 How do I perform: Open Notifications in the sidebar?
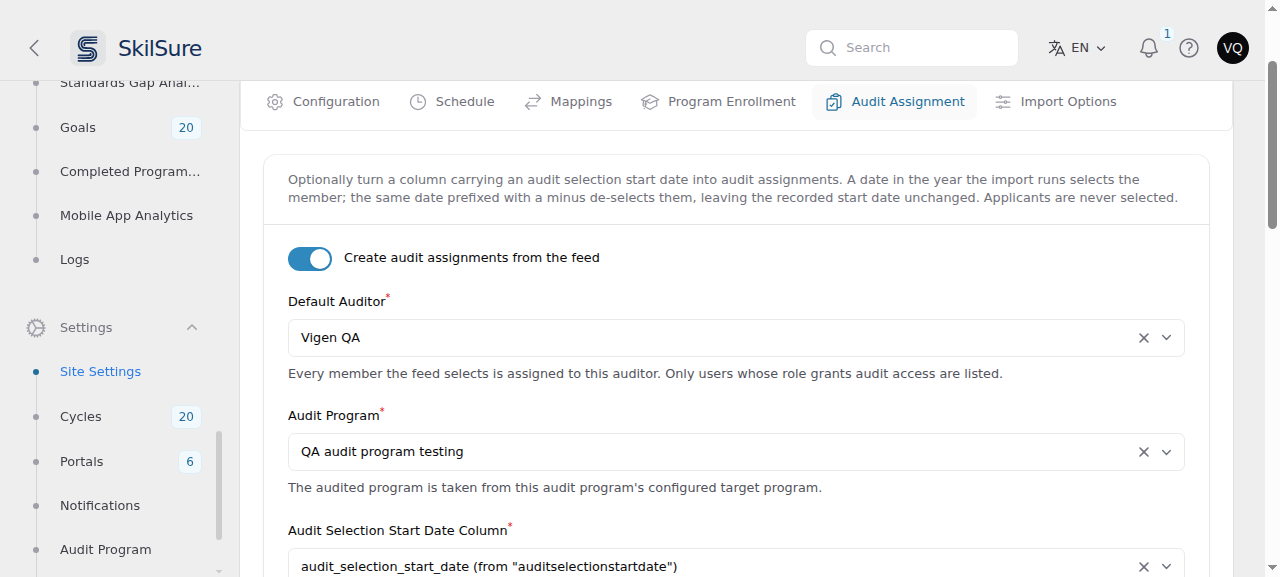(x=100, y=506)
